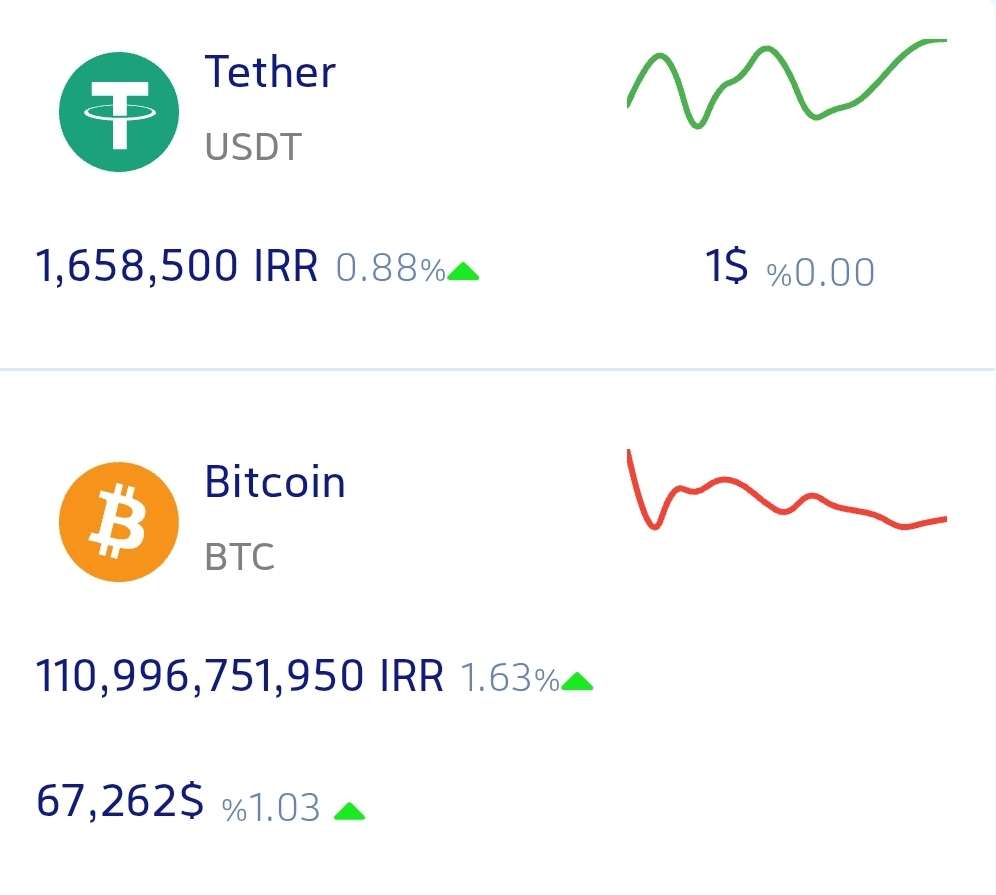The image size is (996, 895).
Task: Click the 1.63% Bitcoin change value
Action: pos(509,679)
